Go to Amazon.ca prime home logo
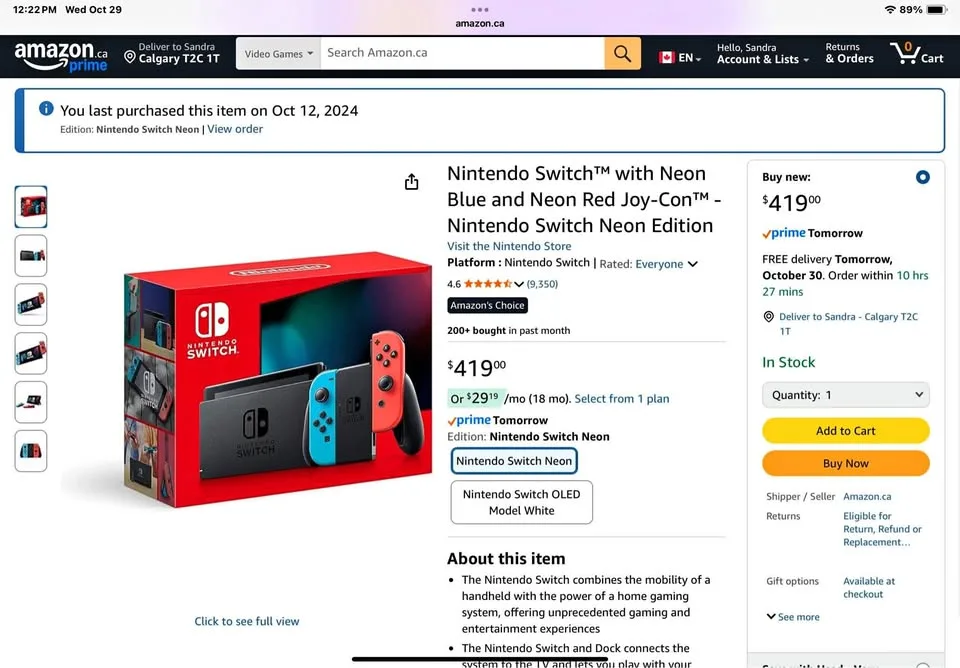Screen dimensions: 960x668 61,55
